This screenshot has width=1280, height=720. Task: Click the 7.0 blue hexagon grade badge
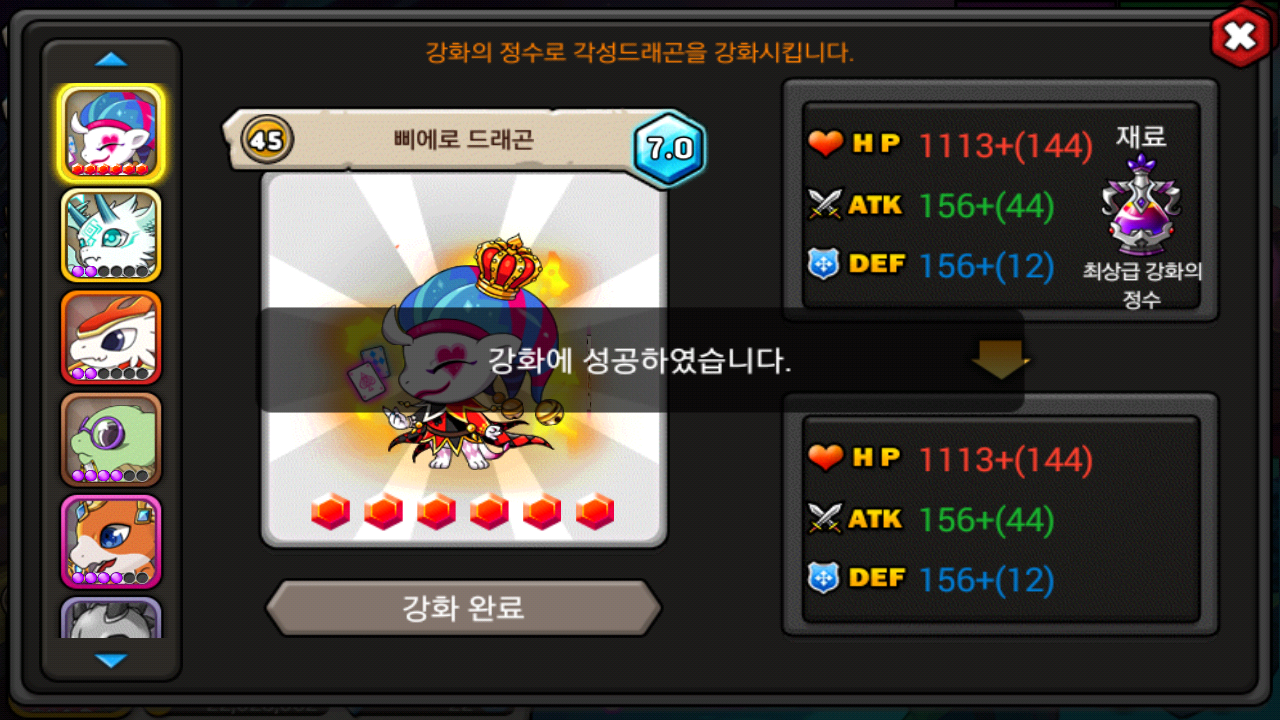[669, 148]
